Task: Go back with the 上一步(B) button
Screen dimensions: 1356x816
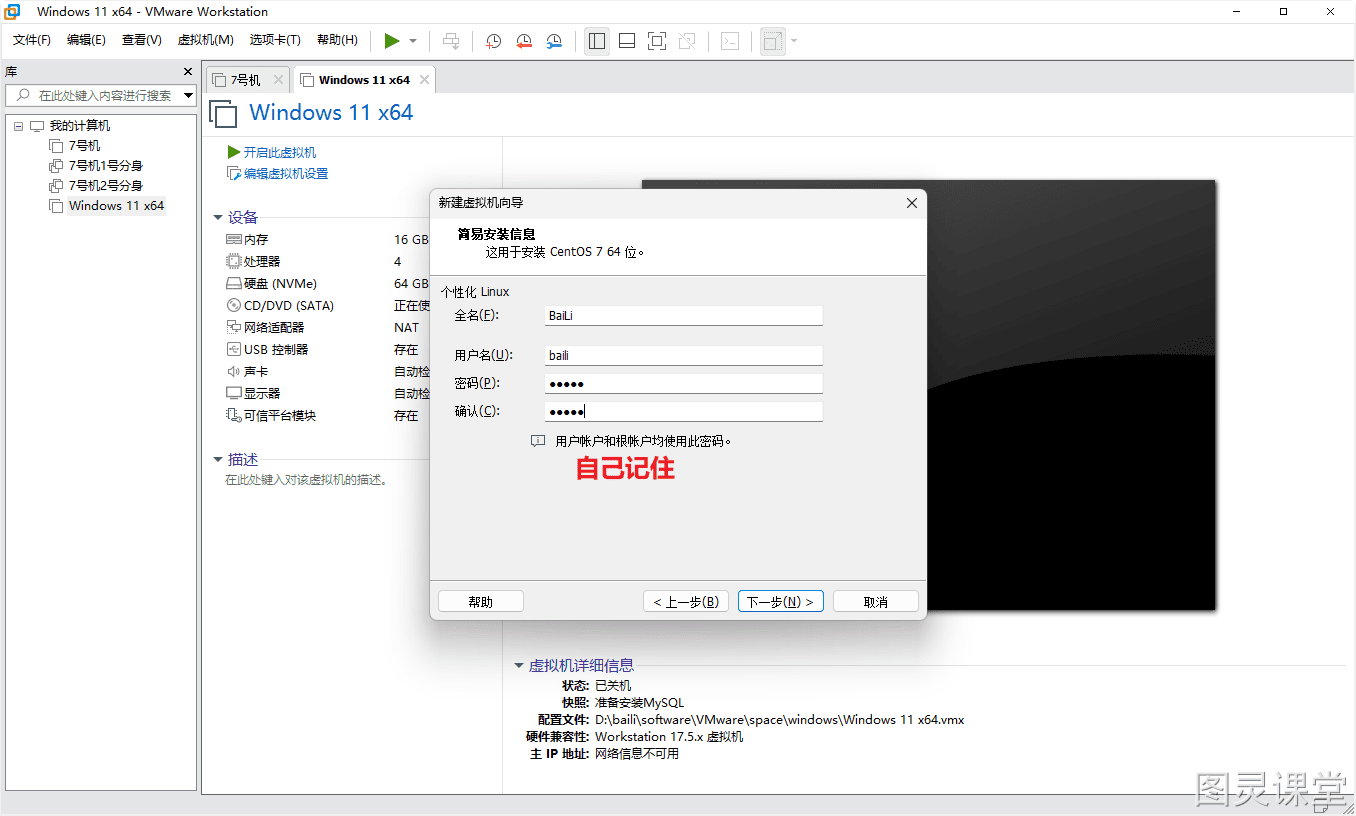Action: pos(686,602)
